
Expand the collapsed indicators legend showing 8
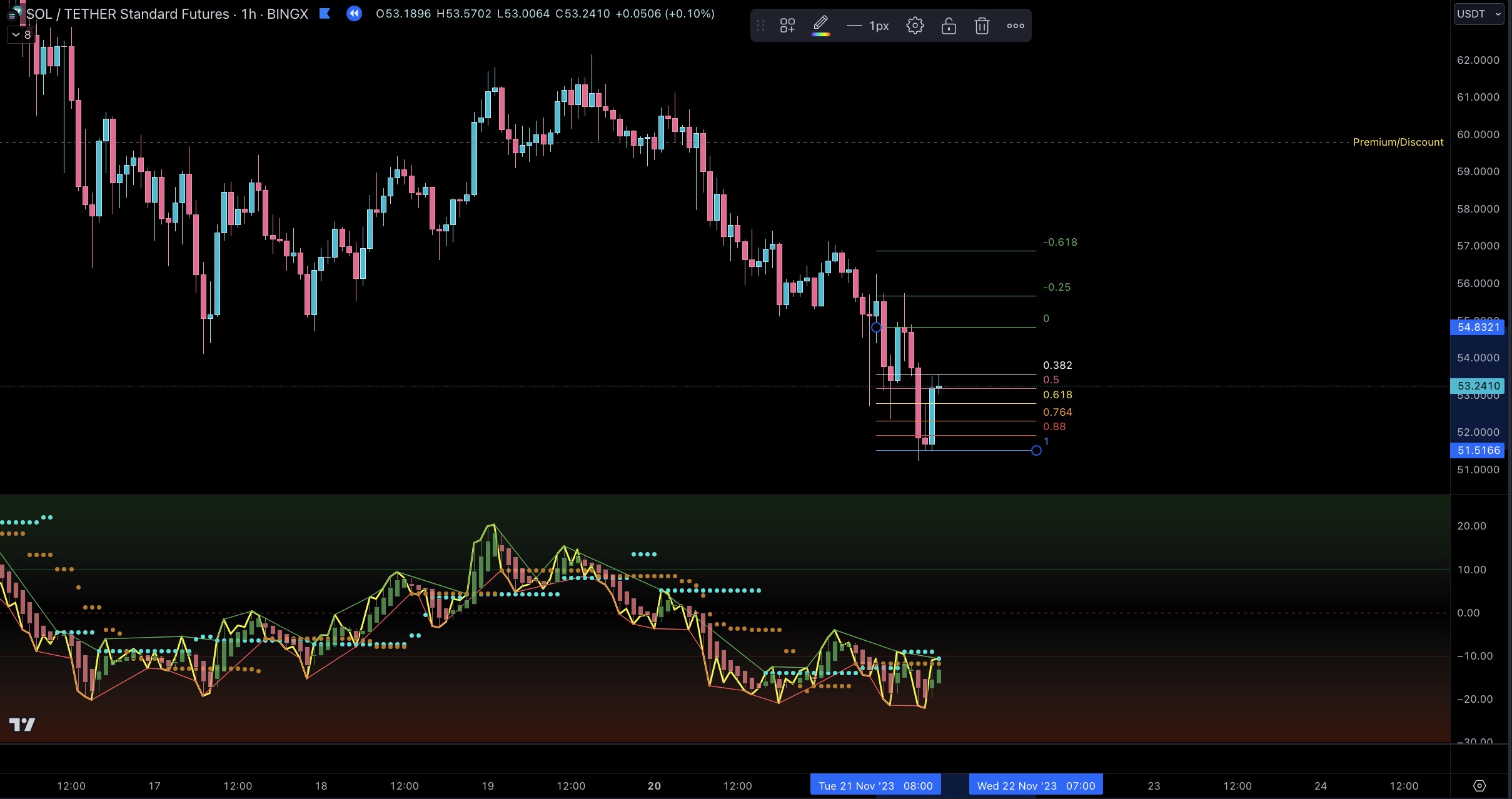point(21,35)
